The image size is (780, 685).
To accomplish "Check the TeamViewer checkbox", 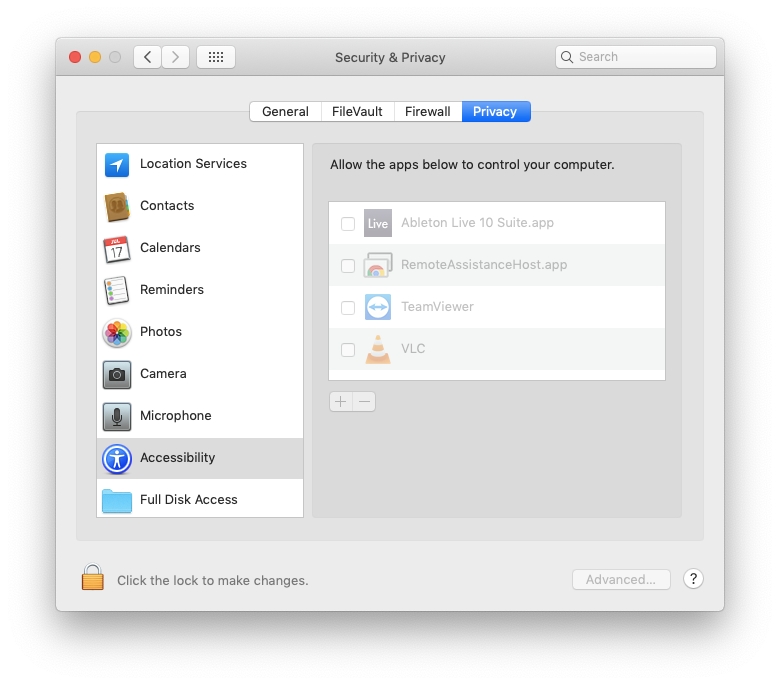I will 348,308.
